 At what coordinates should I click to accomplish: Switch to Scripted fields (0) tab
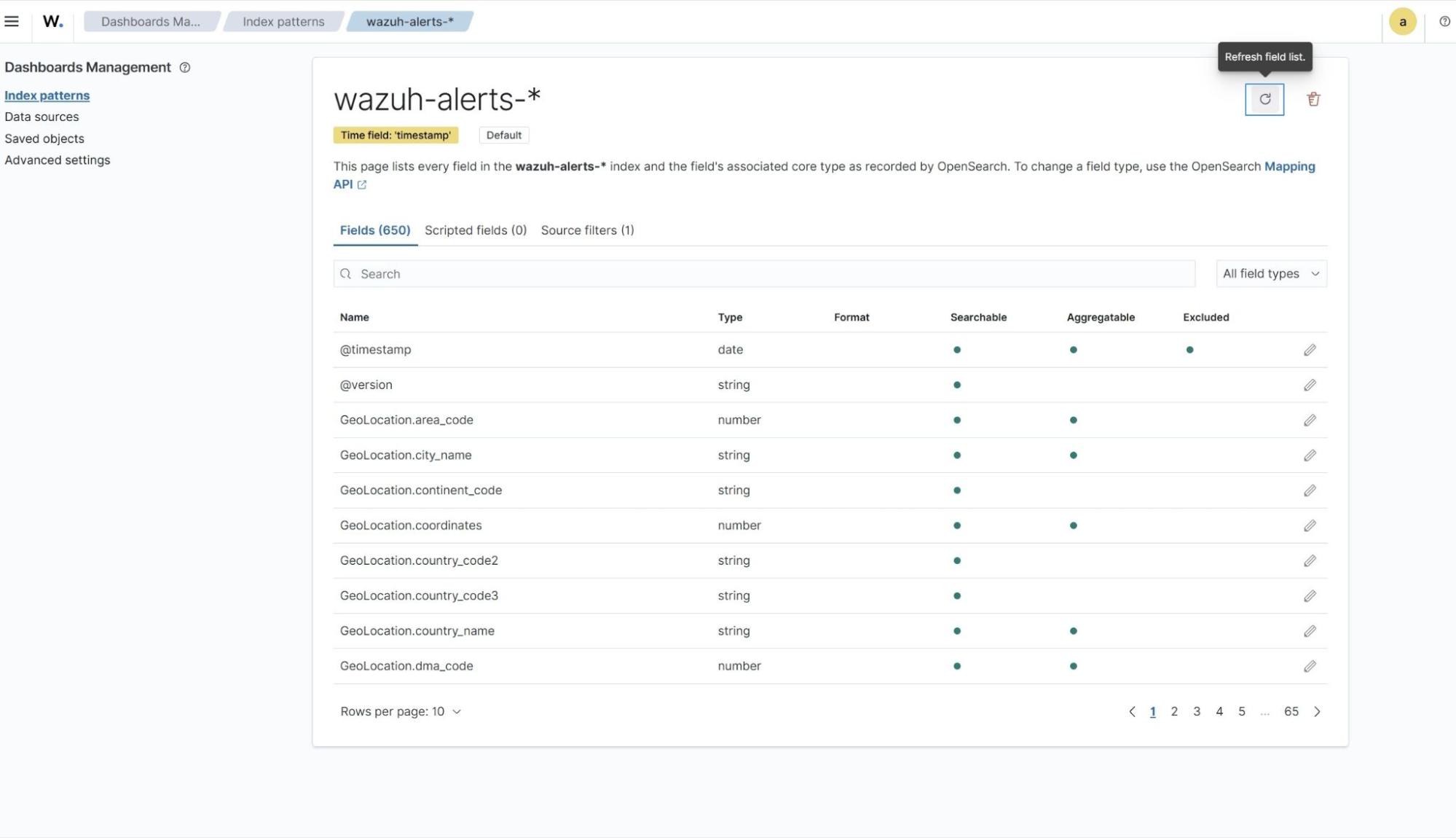[x=476, y=230]
